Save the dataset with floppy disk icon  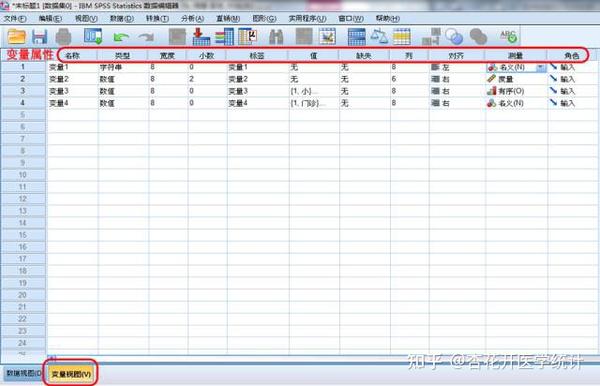(x=39, y=37)
